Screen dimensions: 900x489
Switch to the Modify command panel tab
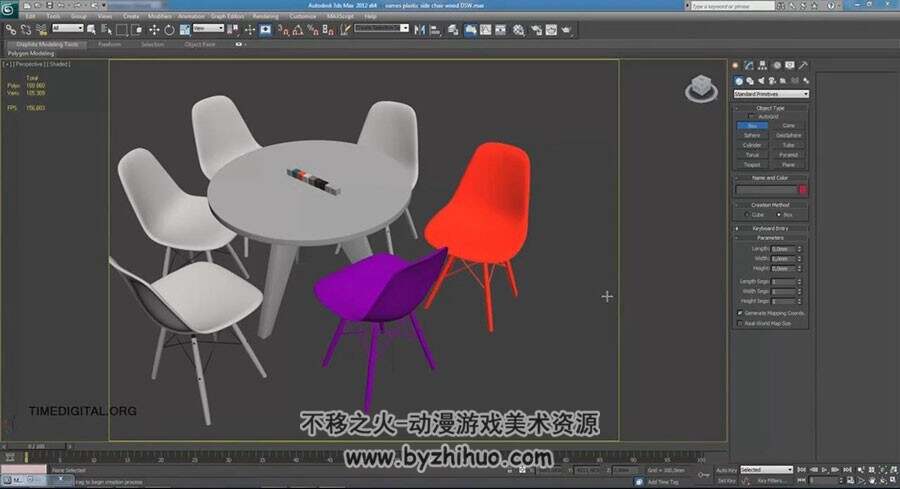748,65
